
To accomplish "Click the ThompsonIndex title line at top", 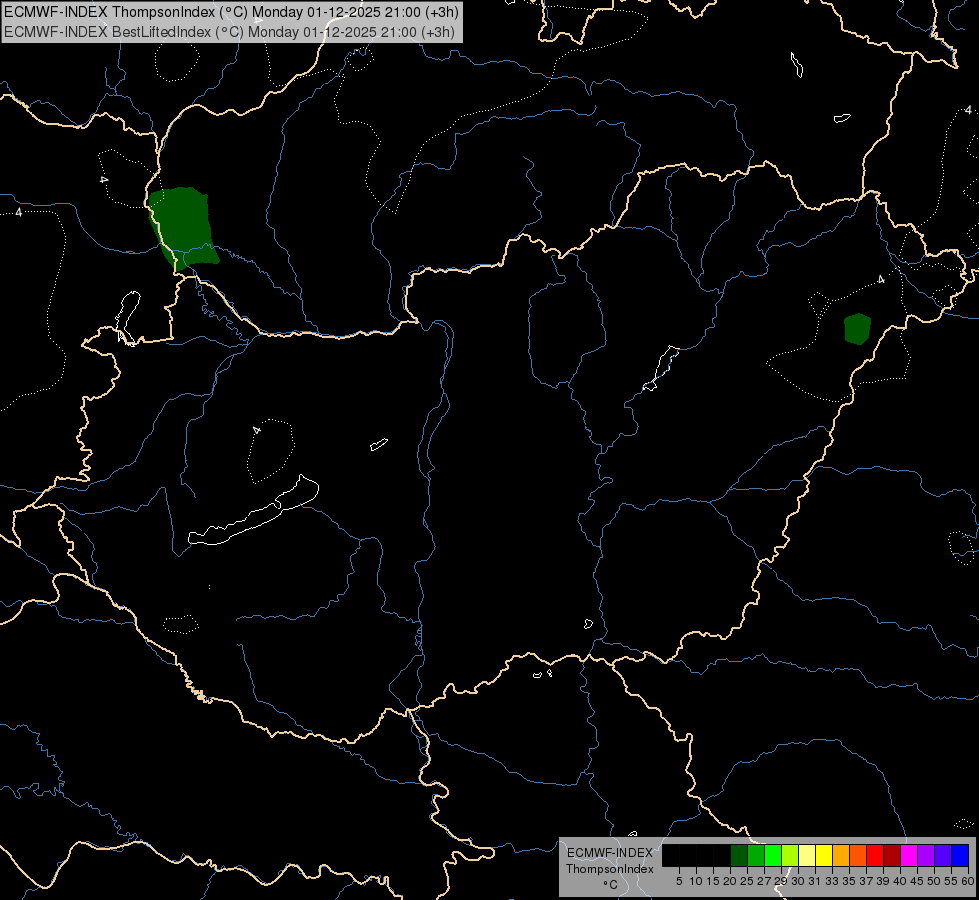I will click(x=231, y=12).
